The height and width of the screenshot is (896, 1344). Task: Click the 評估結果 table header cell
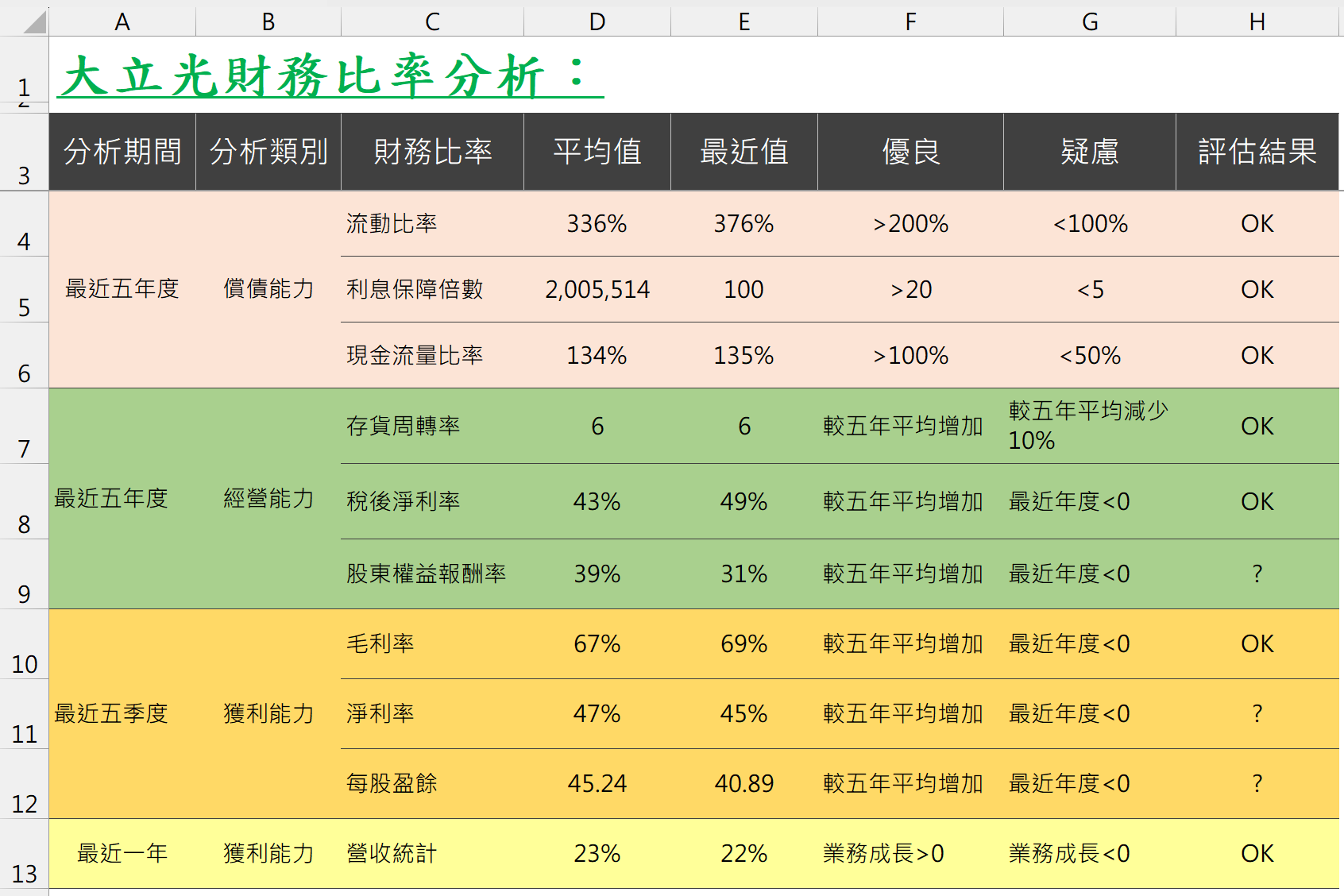click(1257, 152)
